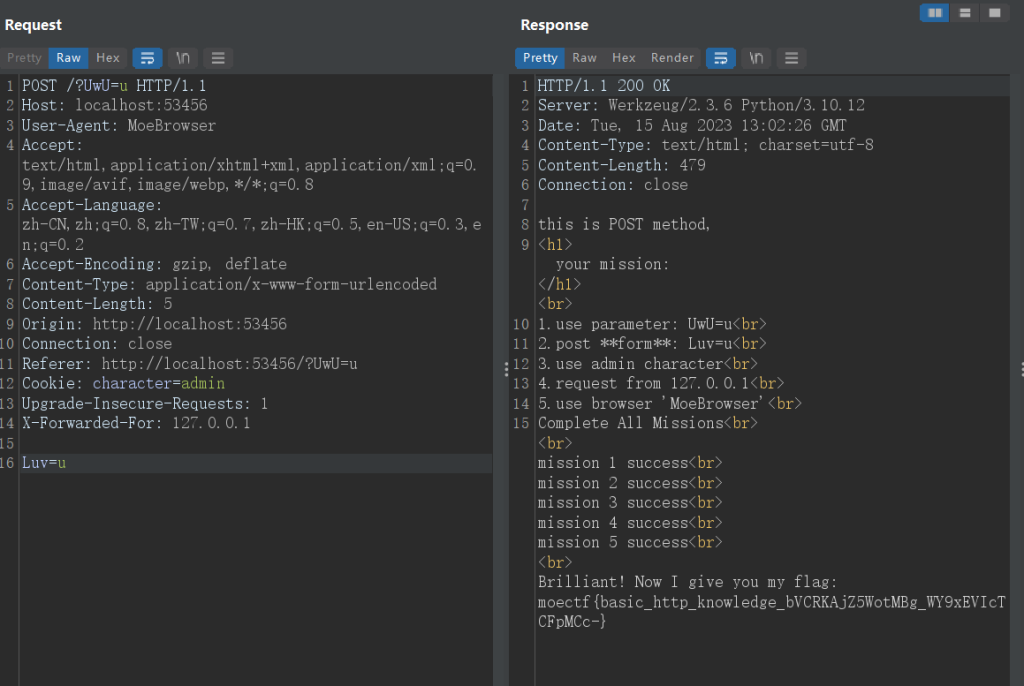Open the Hex tab in Request pane
Viewport: 1024px width, 686px height.
(108, 58)
